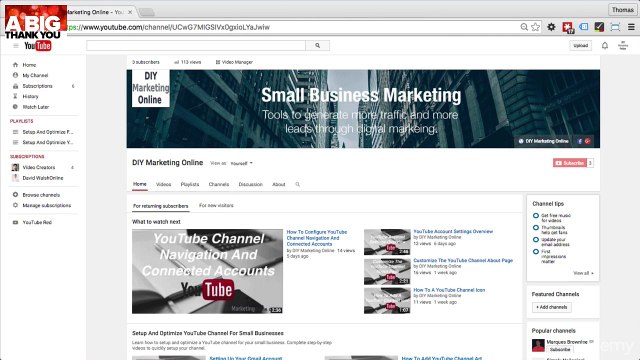Open 'How To A YouTube Channel Icon' link
Viewport: 640px width, 360px height.
point(449,290)
